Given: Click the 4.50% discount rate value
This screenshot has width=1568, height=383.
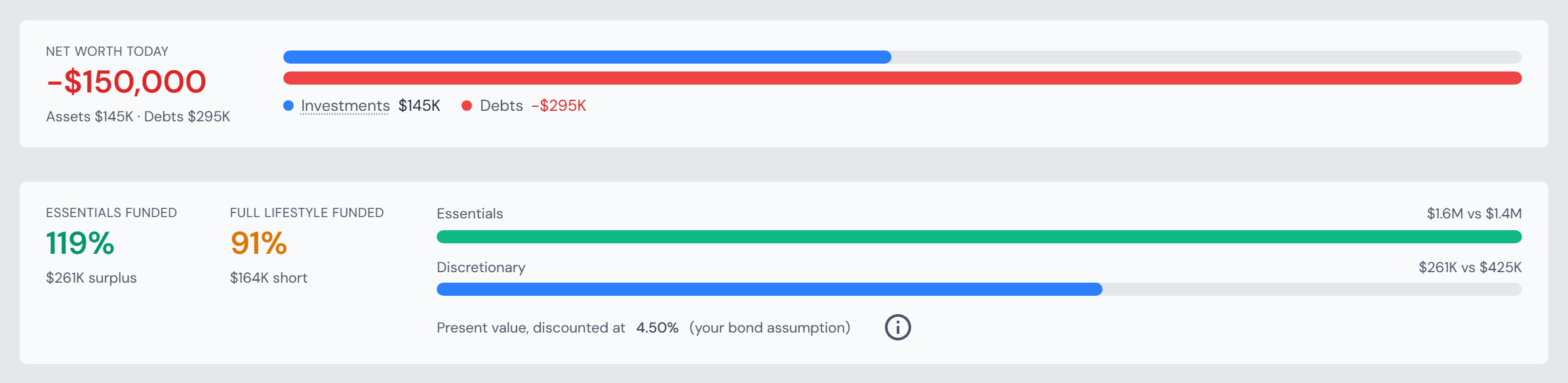Looking at the screenshot, I should click(657, 327).
